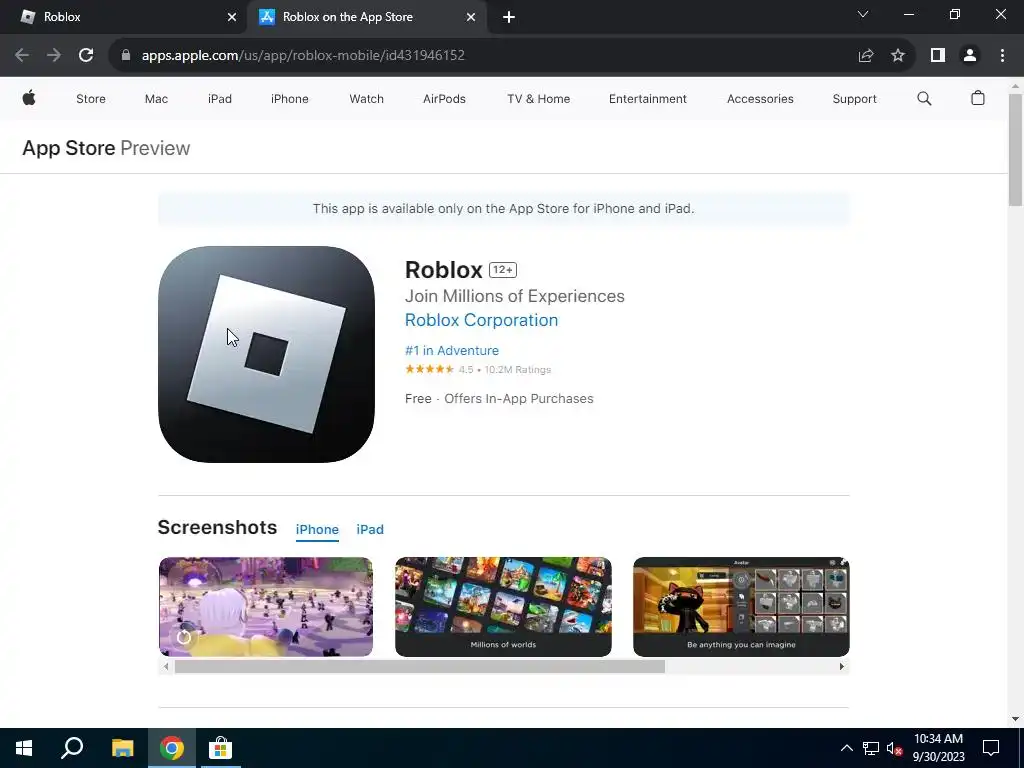Click the page scrollbar down arrow
The height and width of the screenshot is (768, 1024).
pos(1015,719)
